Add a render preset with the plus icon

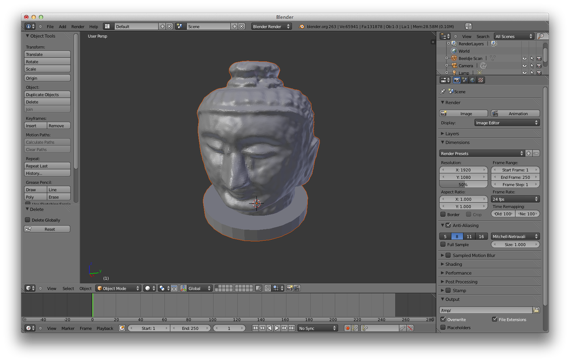(529, 153)
